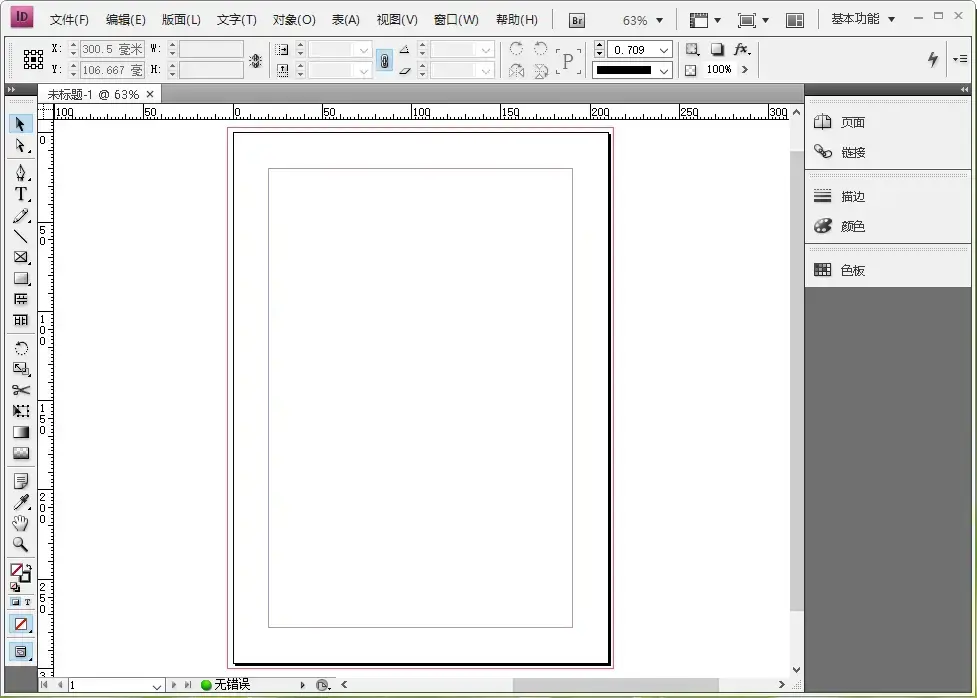Close the 未标题-1 document tab

click(x=150, y=94)
